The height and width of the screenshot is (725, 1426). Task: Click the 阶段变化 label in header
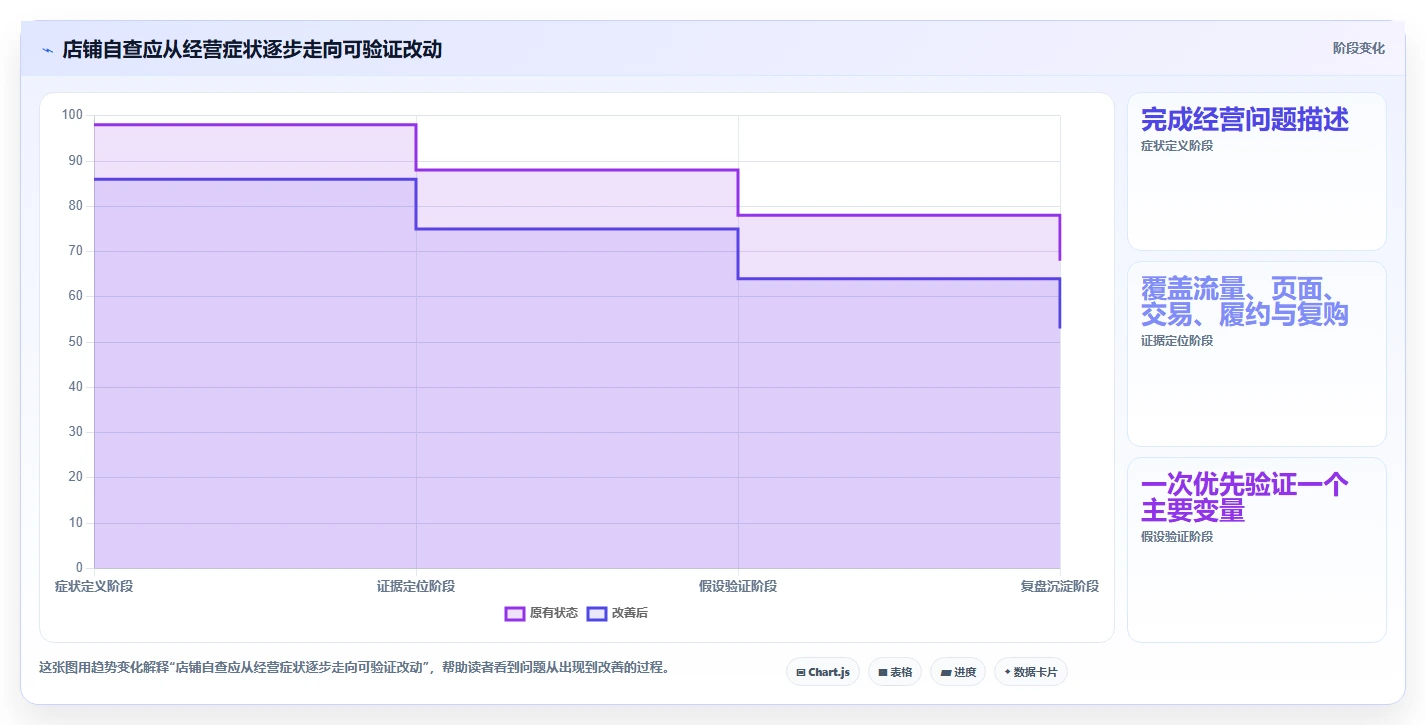pos(1358,48)
